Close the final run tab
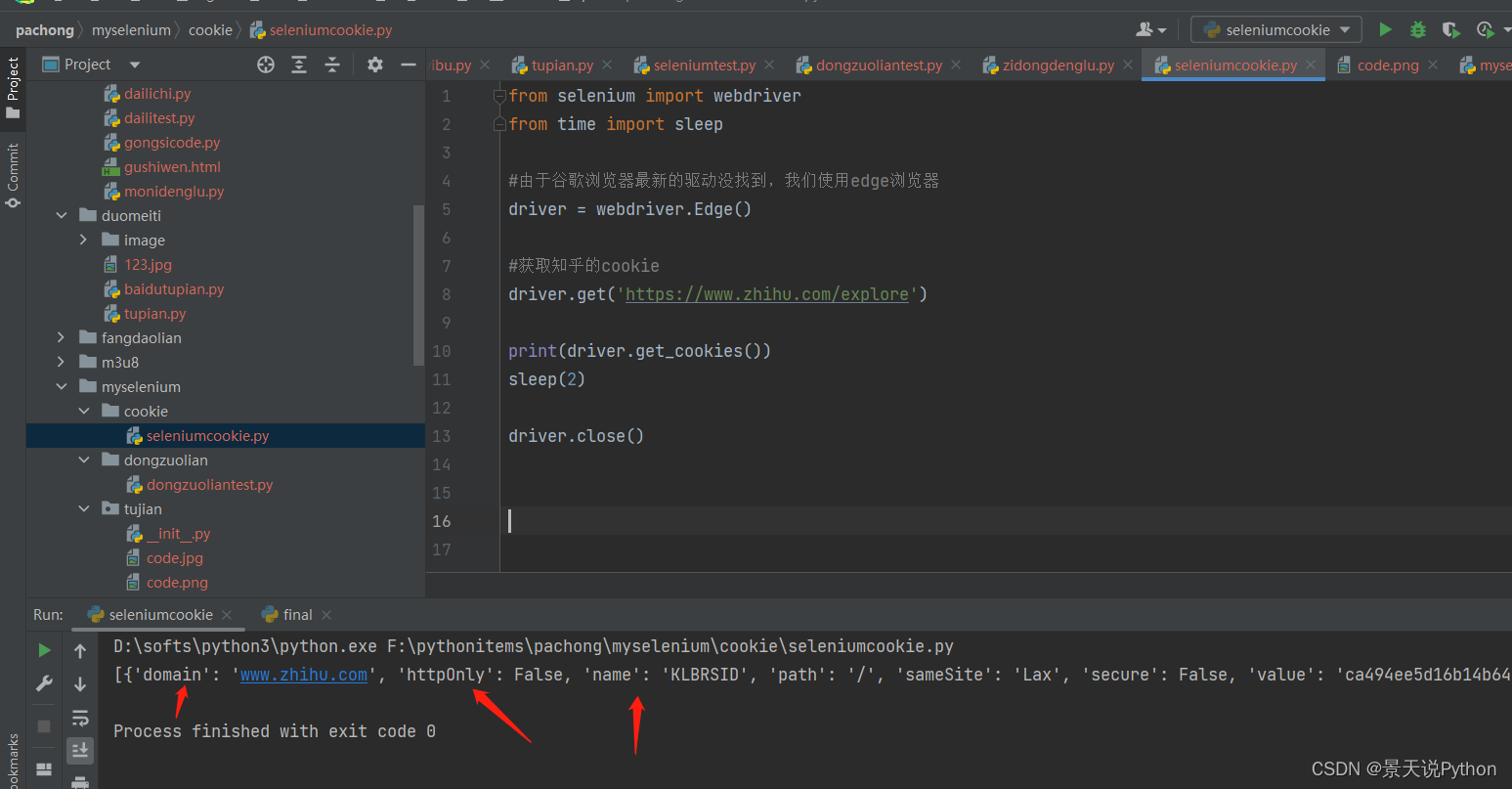 [x=326, y=615]
